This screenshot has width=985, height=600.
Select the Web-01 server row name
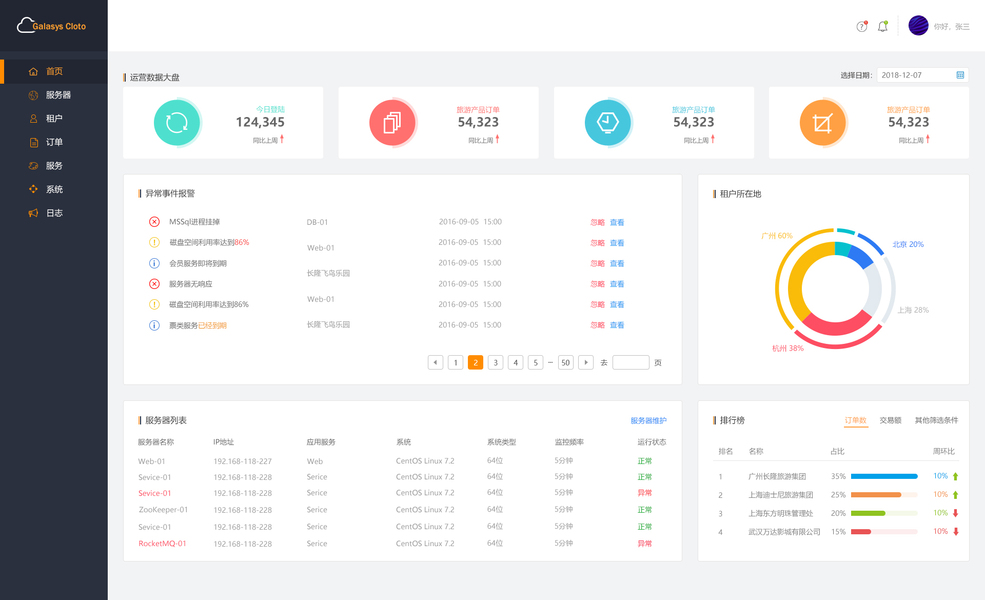pos(151,461)
